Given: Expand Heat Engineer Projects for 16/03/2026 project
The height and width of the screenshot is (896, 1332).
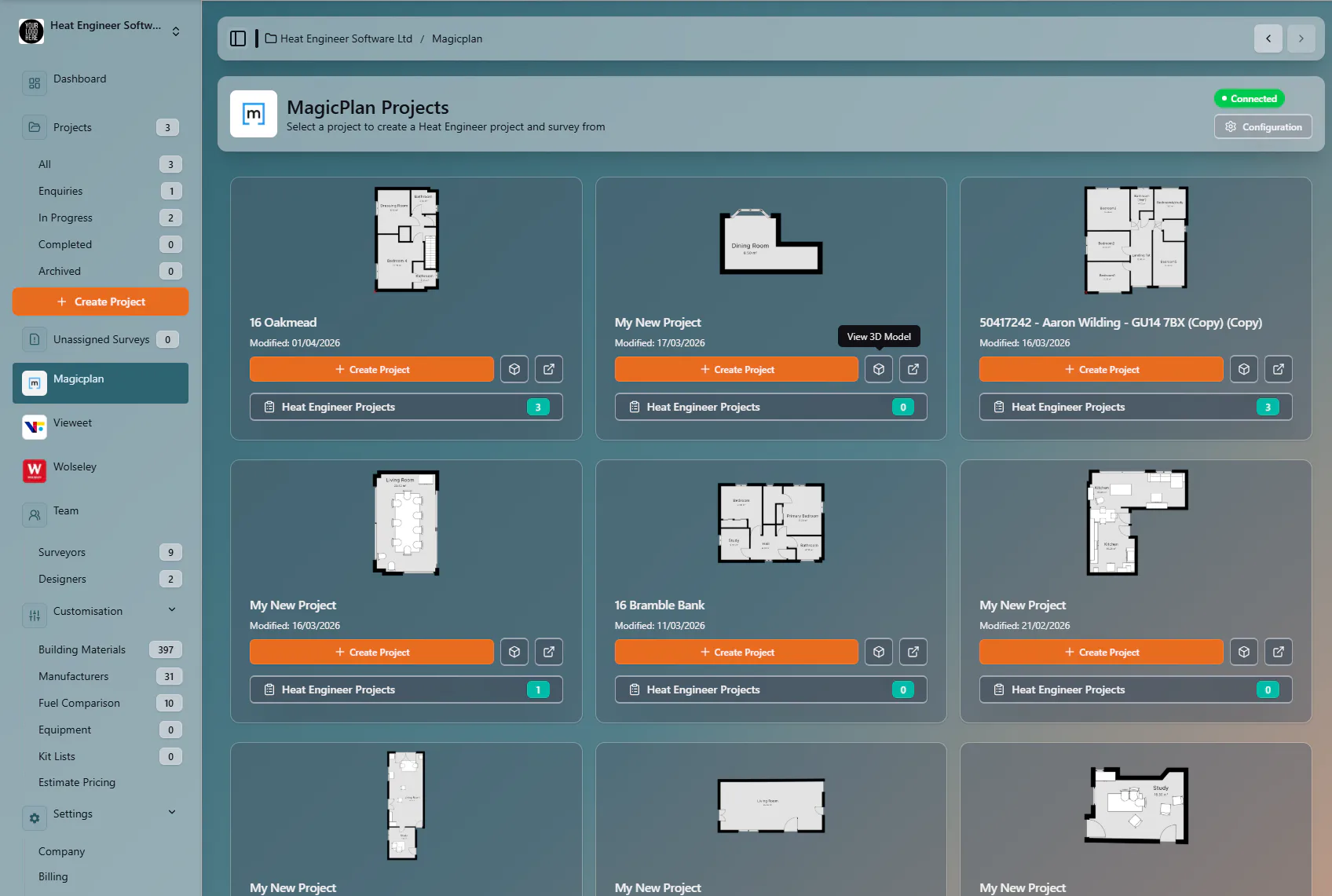Looking at the screenshot, I should coord(406,689).
